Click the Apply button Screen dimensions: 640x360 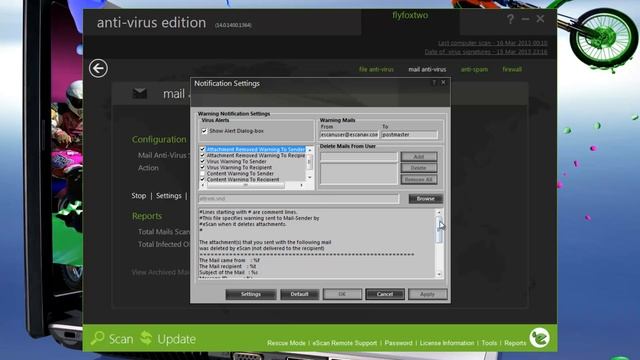pos(427,294)
